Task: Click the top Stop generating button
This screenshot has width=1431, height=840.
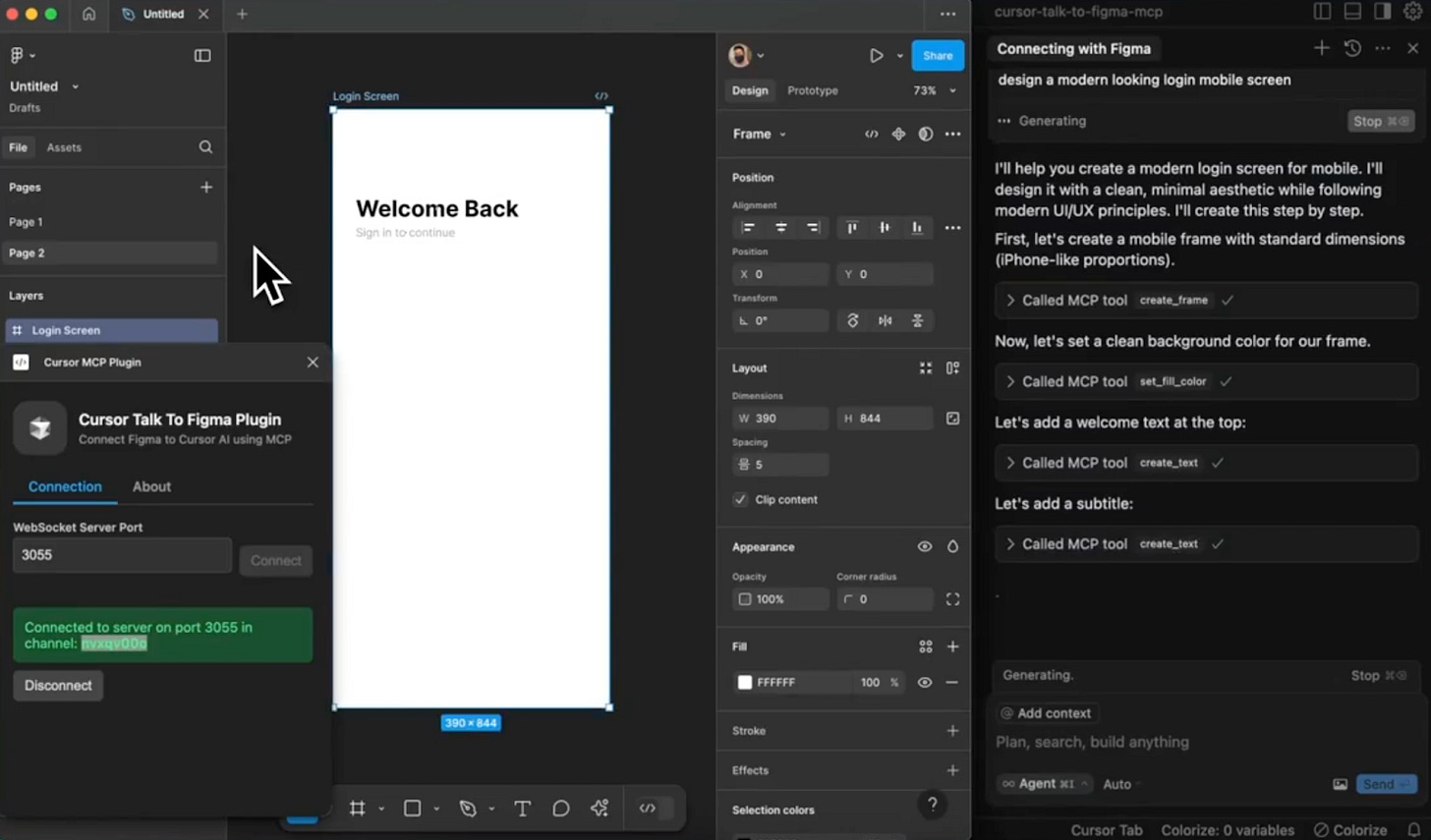Action: click(x=1379, y=121)
